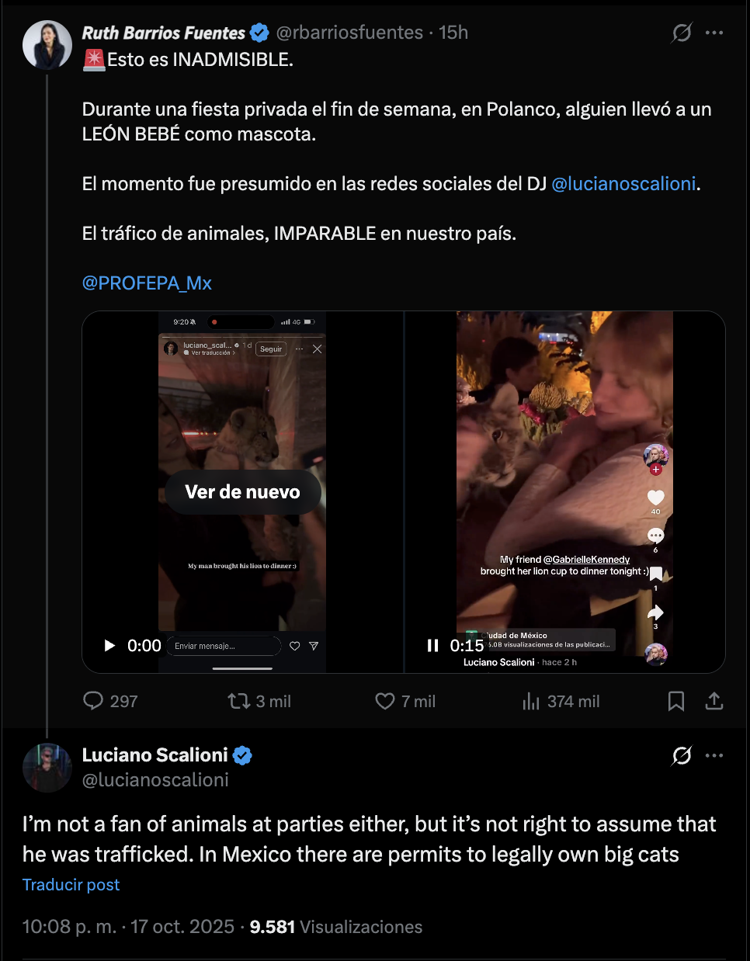Play the left video
750x961 pixels.
pos(110,646)
